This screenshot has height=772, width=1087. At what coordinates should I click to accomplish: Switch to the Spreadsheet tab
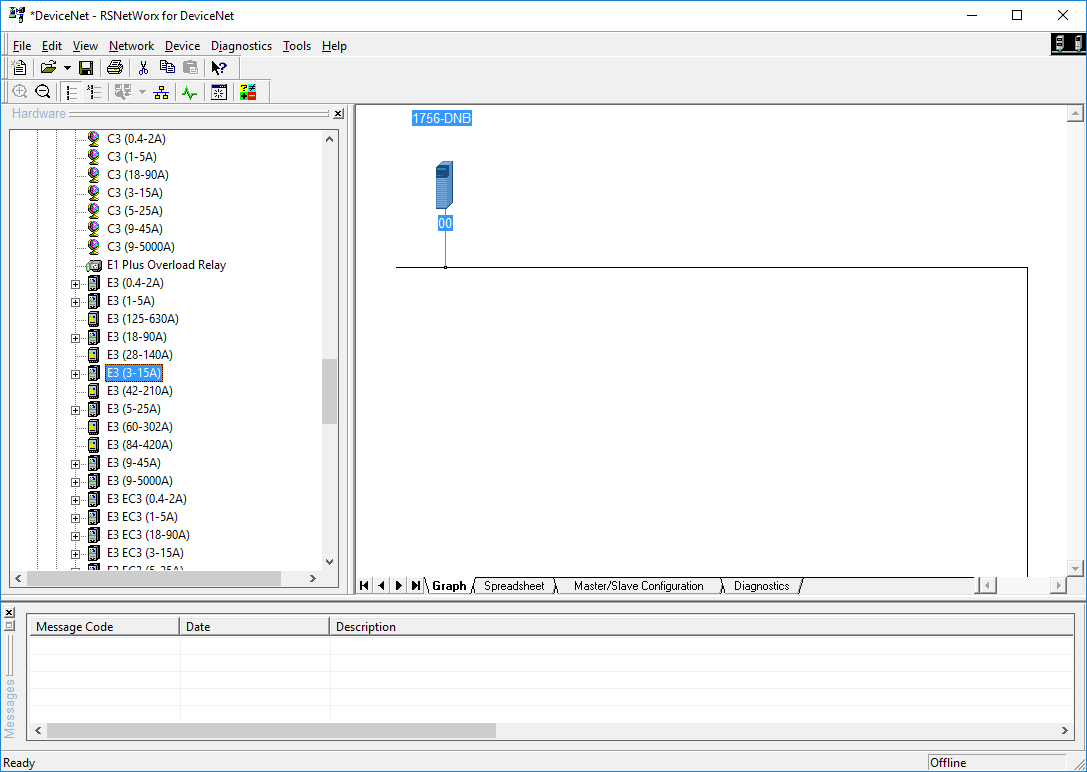tap(514, 586)
